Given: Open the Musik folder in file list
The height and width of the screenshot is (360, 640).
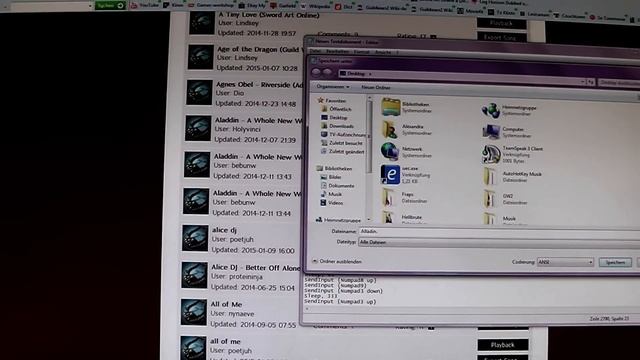Looking at the screenshot, I should click(x=489, y=219).
